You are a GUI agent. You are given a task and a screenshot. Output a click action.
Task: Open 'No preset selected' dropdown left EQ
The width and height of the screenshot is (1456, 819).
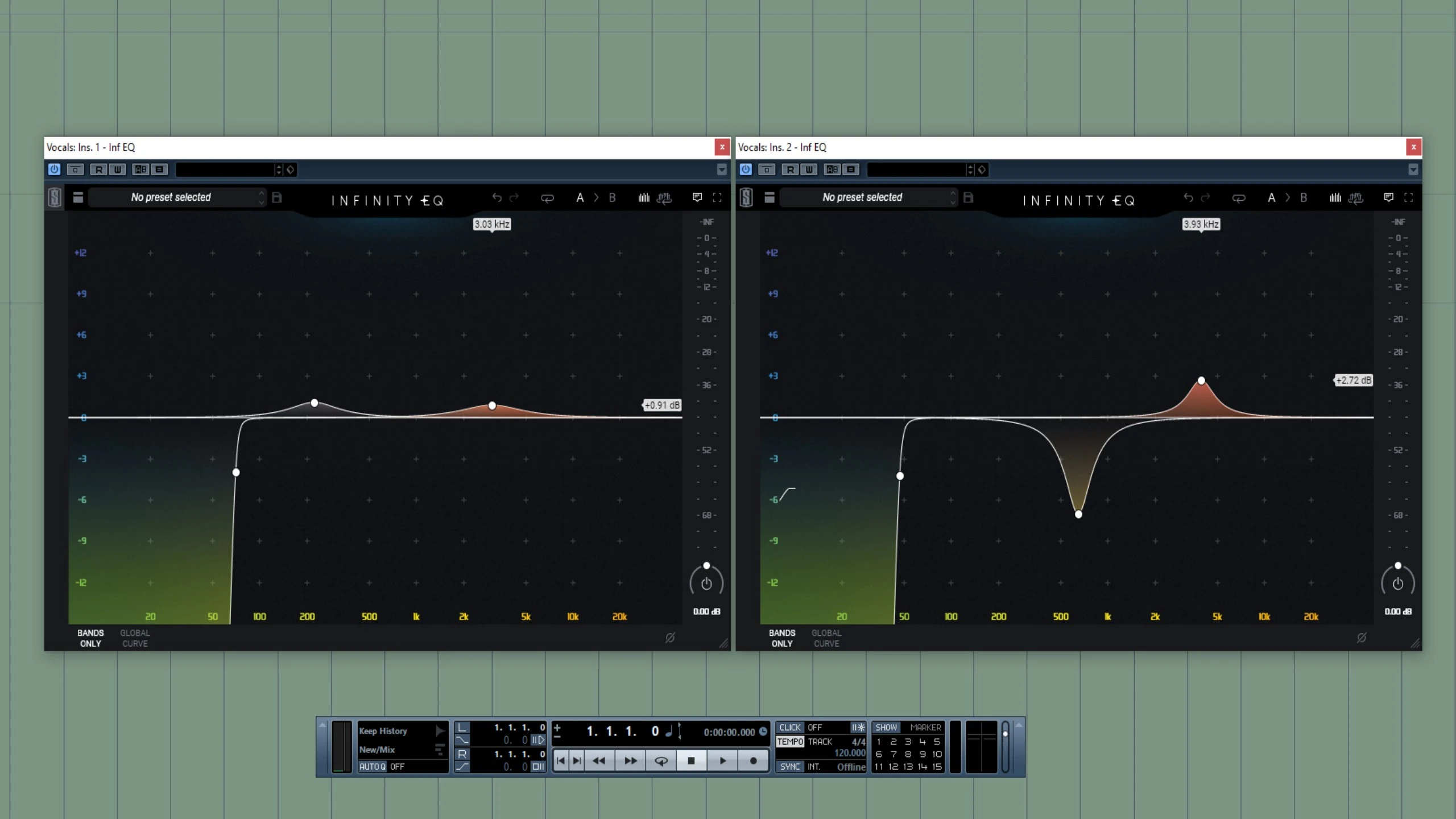click(x=171, y=197)
